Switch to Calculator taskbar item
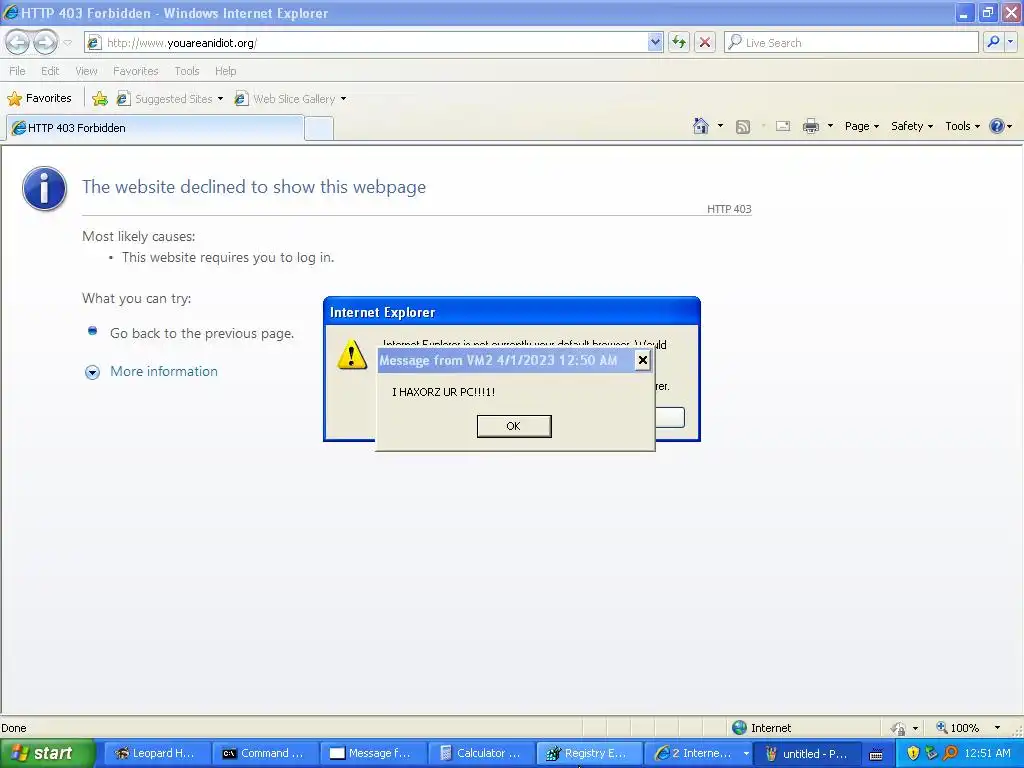This screenshot has width=1024, height=768. tap(481, 753)
